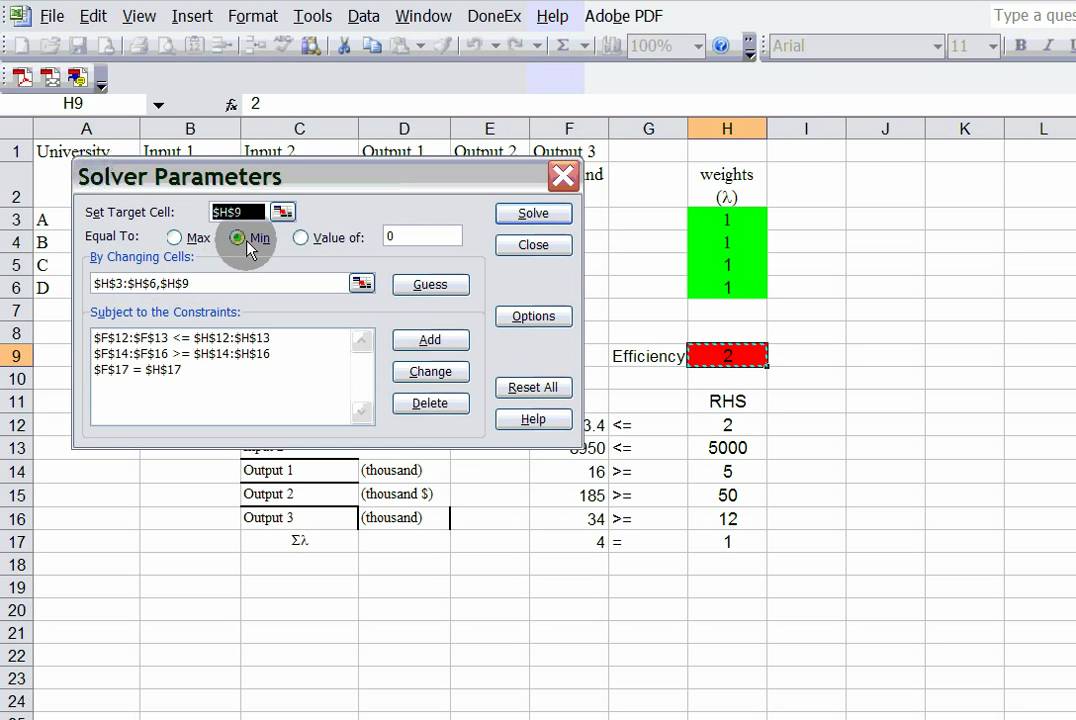This screenshot has height=720, width=1076.
Task: Click the Options button
Action: click(533, 316)
